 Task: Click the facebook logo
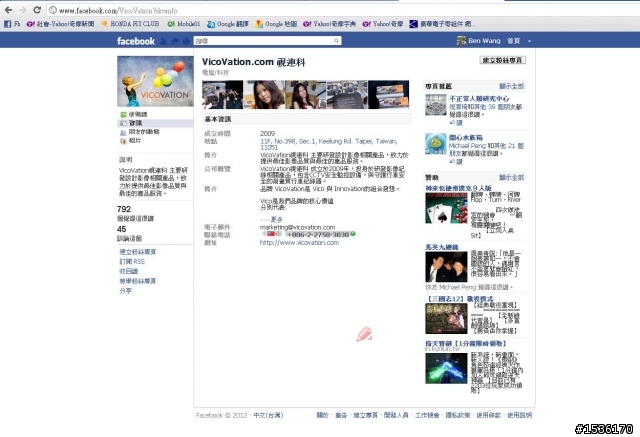point(136,41)
